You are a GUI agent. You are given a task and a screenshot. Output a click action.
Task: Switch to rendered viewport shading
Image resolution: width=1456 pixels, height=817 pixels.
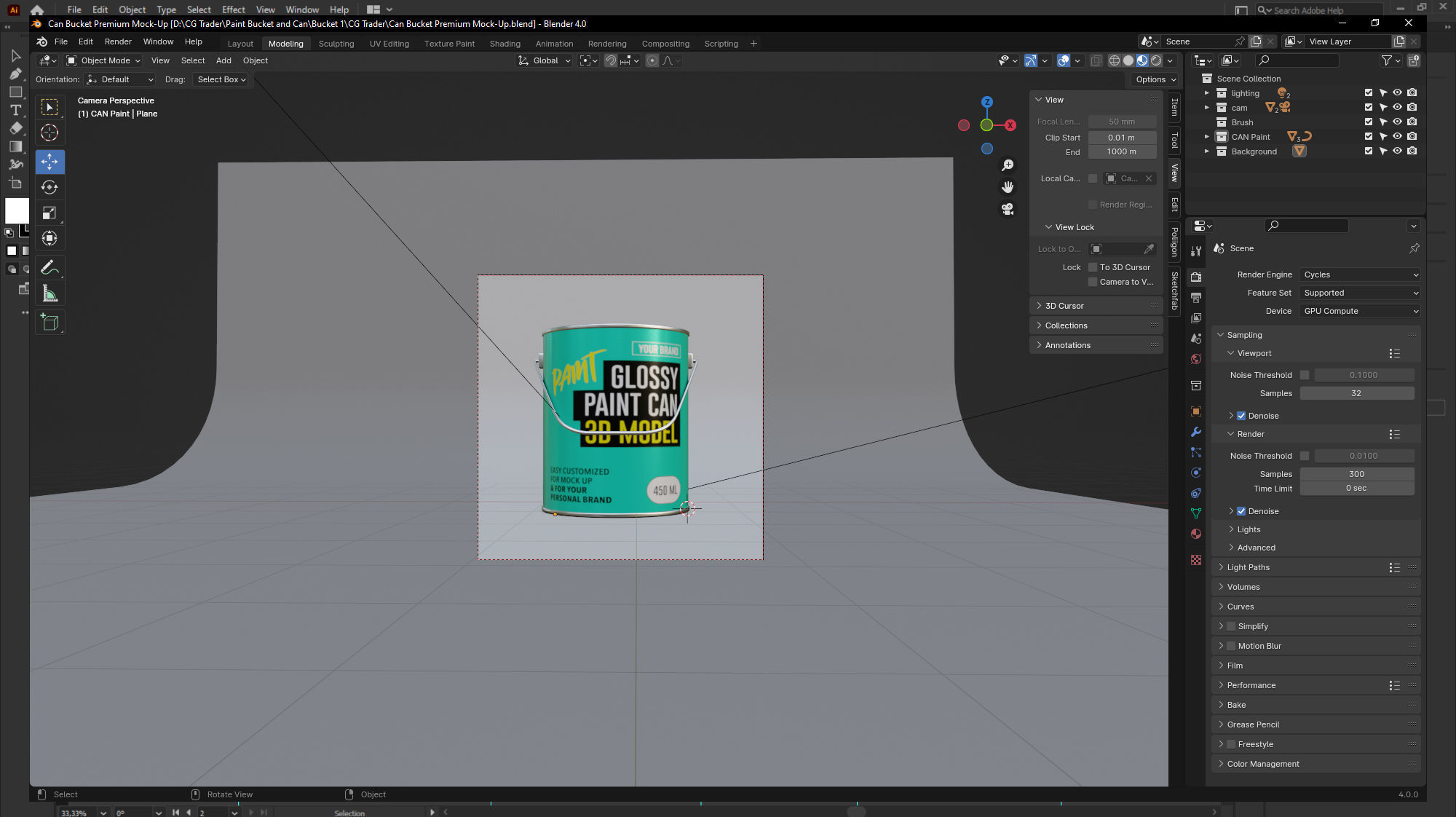(1155, 60)
